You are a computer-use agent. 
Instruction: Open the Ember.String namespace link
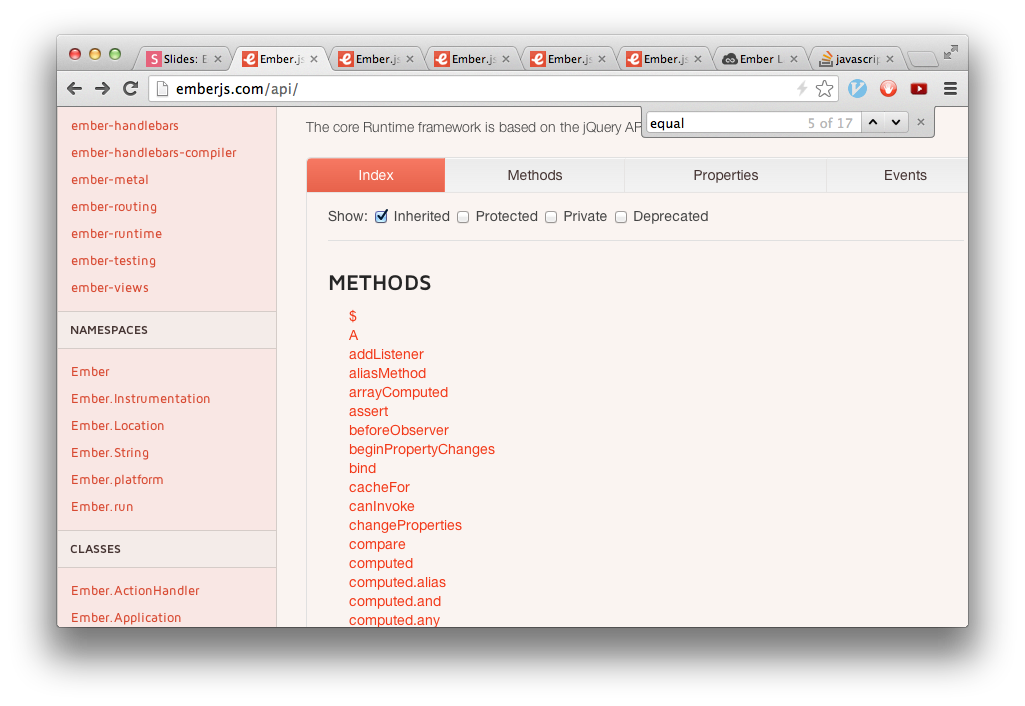[110, 452]
